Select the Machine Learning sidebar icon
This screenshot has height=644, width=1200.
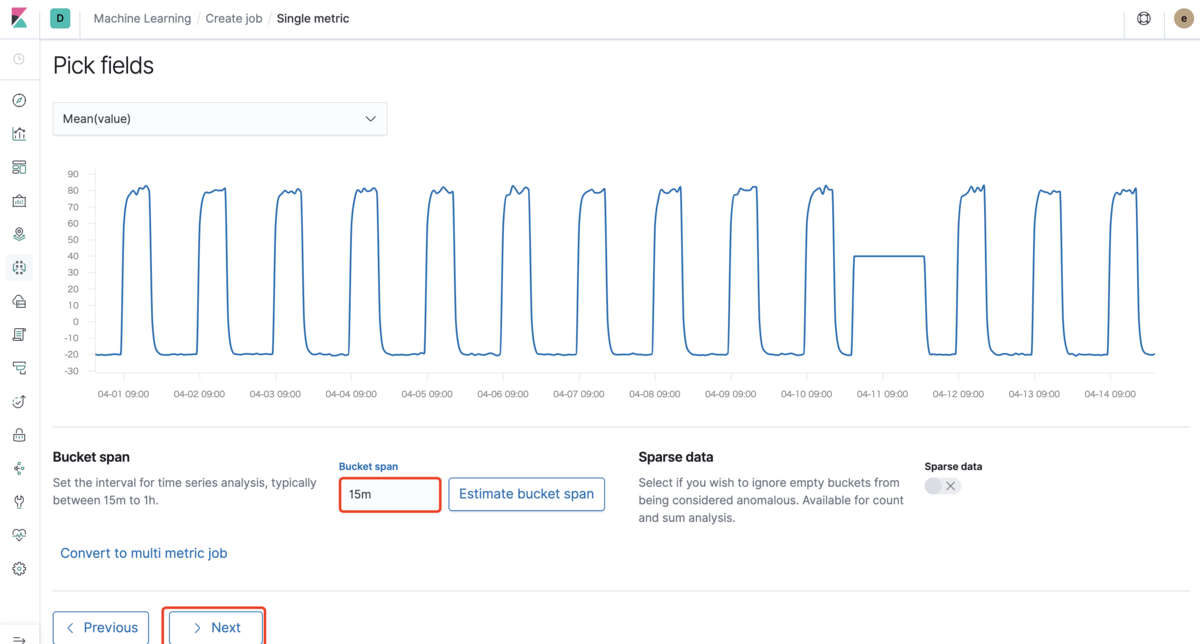[19, 267]
